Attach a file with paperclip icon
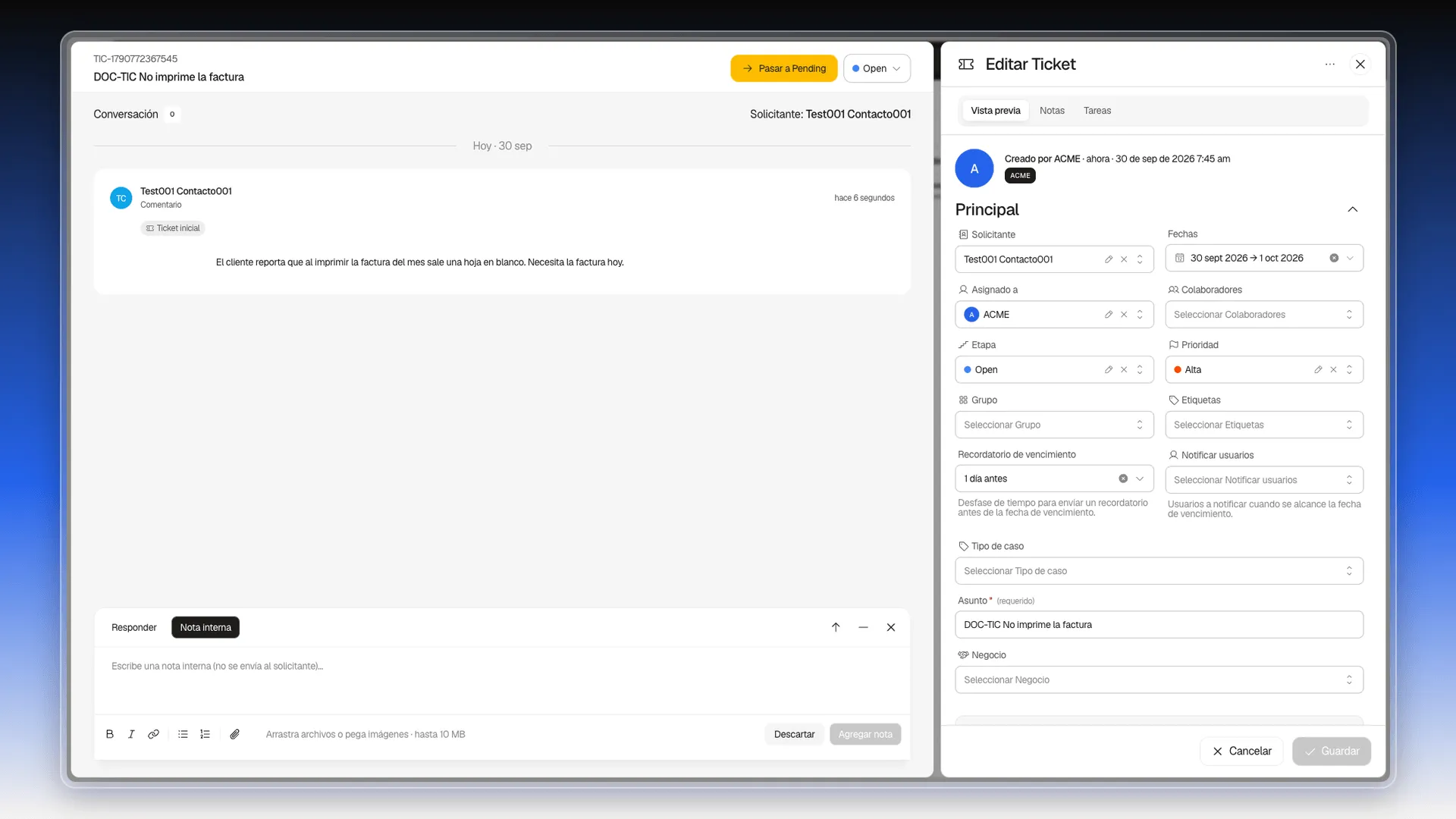Screen dimensions: 1456x819 235,734
